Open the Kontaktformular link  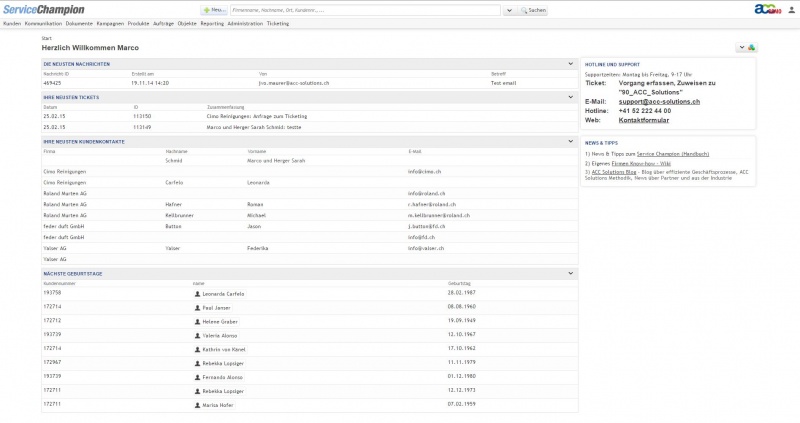tap(644, 120)
